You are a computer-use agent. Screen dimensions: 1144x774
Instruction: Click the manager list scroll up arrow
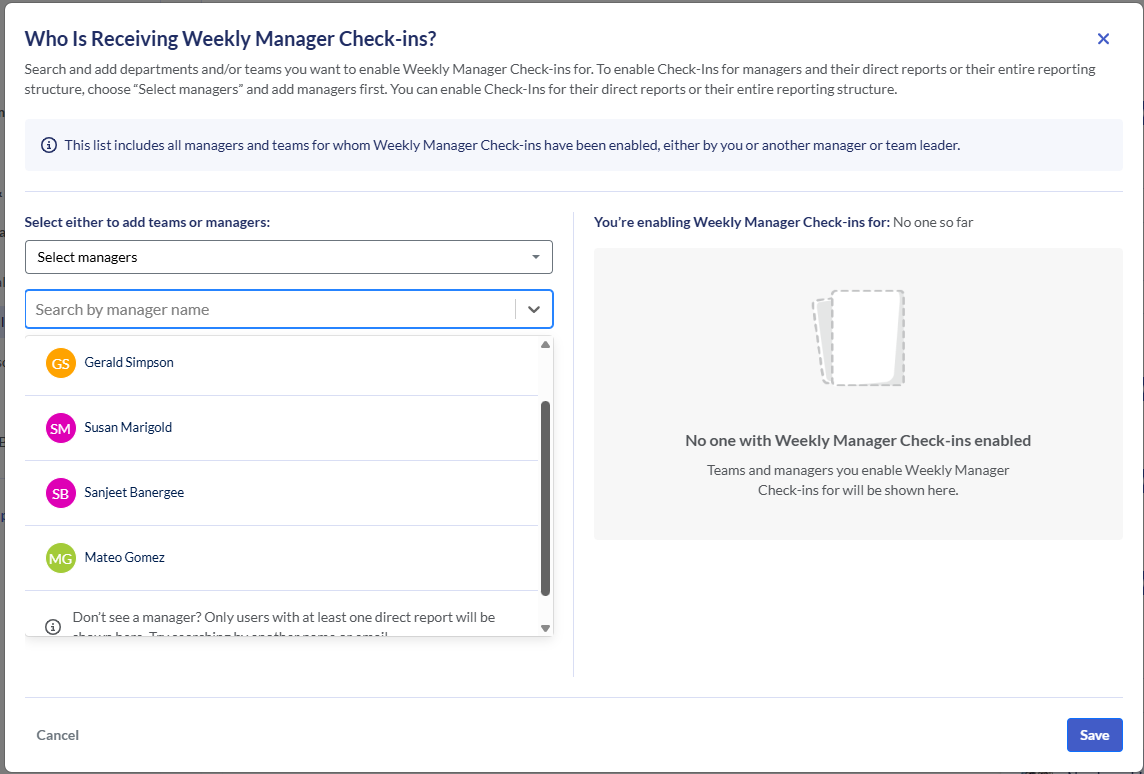click(x=545, y=344)
